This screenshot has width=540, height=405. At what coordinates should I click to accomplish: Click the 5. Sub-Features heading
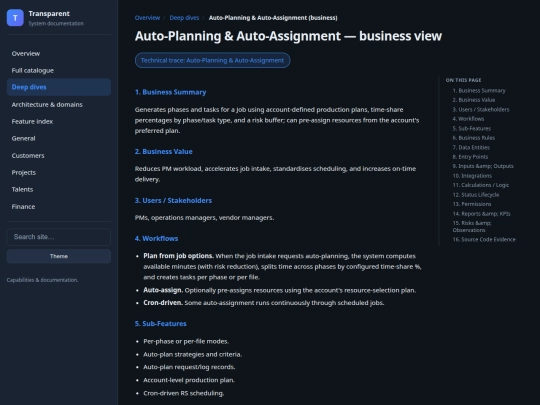click(x=160, y=323)
